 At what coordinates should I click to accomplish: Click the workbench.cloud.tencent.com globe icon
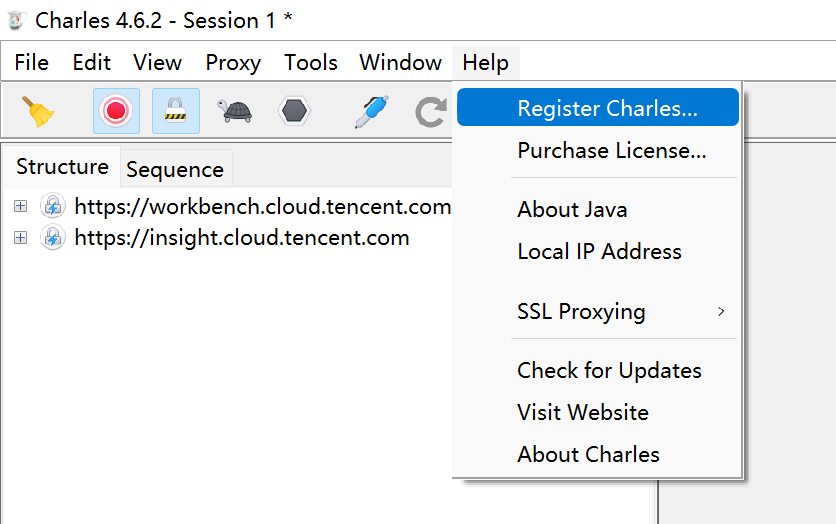(53, 207)
